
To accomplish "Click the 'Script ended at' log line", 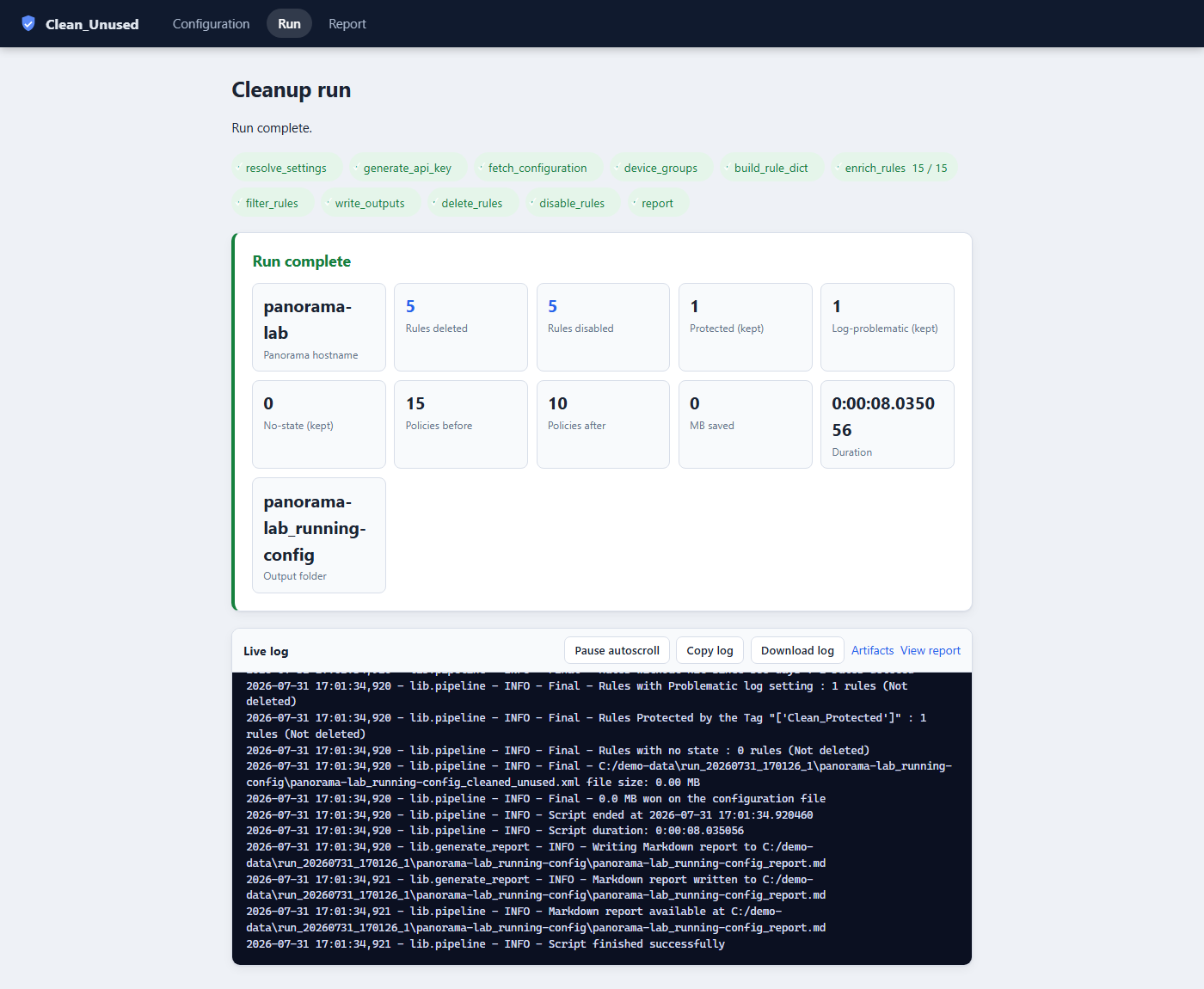I will (x=530, y=815).
